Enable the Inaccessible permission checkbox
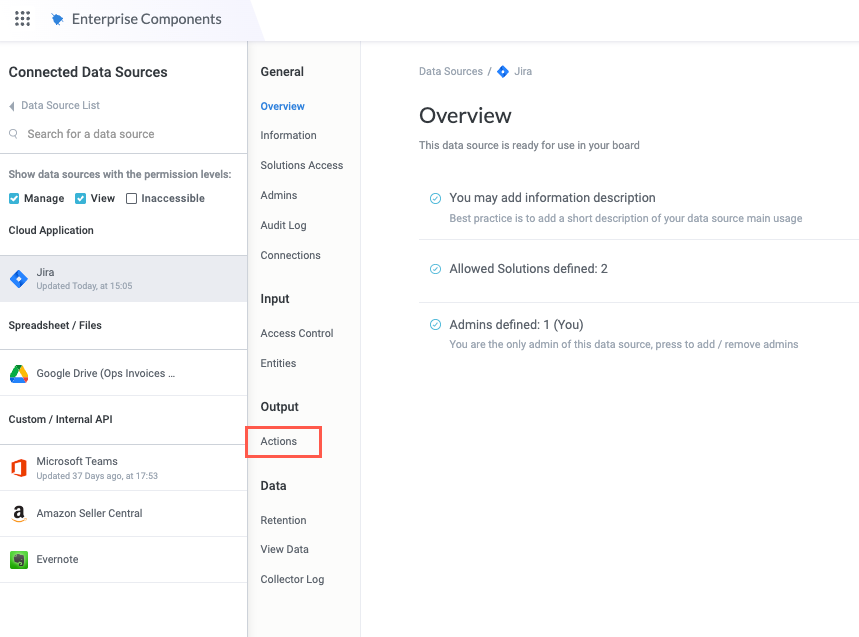The height and width of the screenshot is (637, 859). tap(131, 198)
